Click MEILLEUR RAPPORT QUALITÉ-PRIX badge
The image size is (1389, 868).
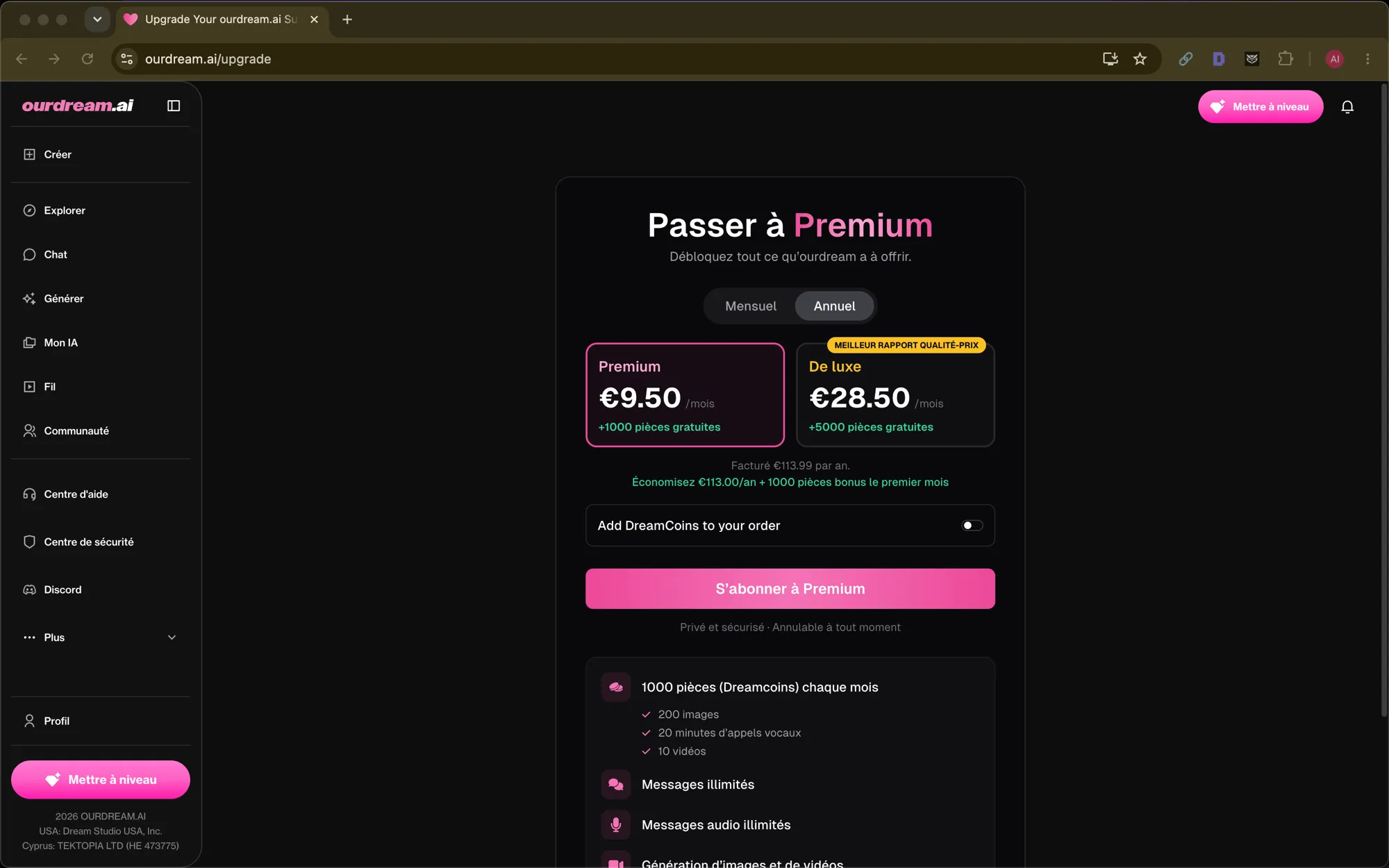906,345
